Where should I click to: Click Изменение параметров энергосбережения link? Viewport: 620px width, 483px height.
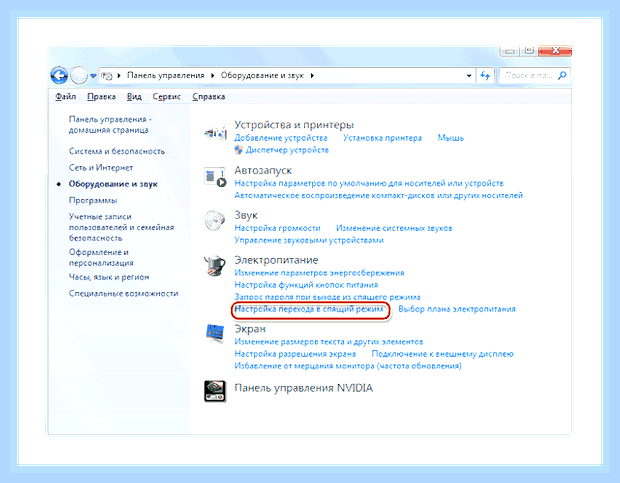319,273
